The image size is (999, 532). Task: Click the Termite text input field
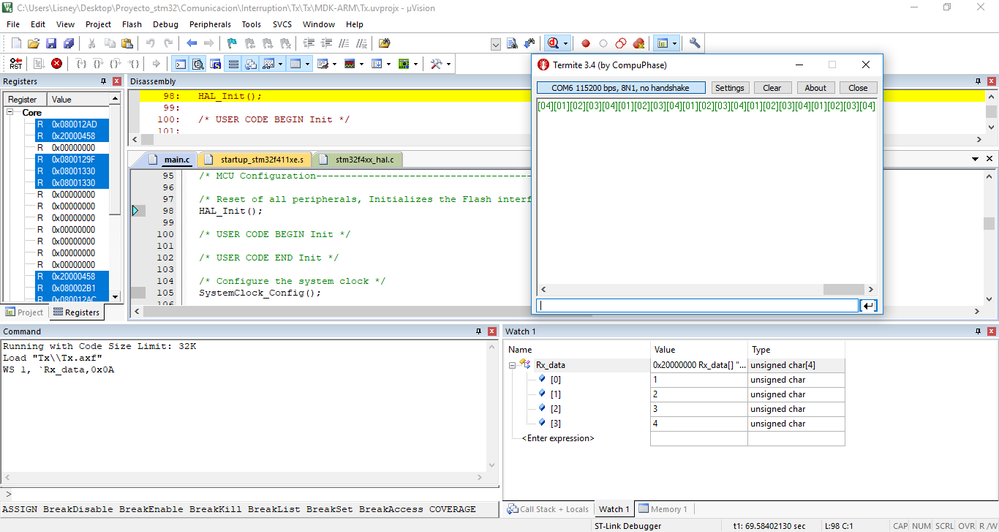tap(697, 306)
